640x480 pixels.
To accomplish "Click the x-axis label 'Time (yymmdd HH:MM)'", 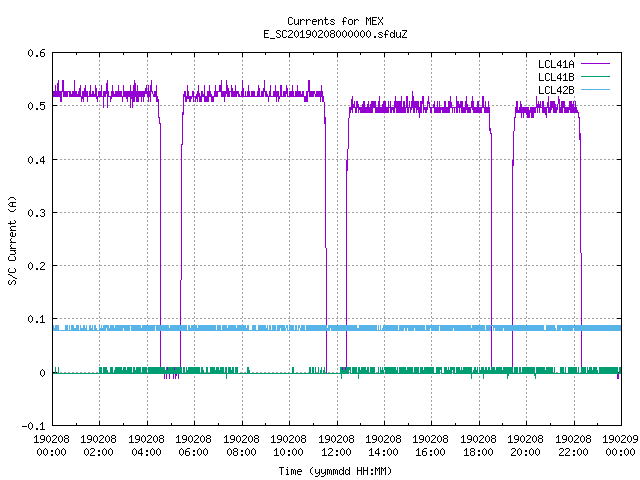I will (335, 471).
